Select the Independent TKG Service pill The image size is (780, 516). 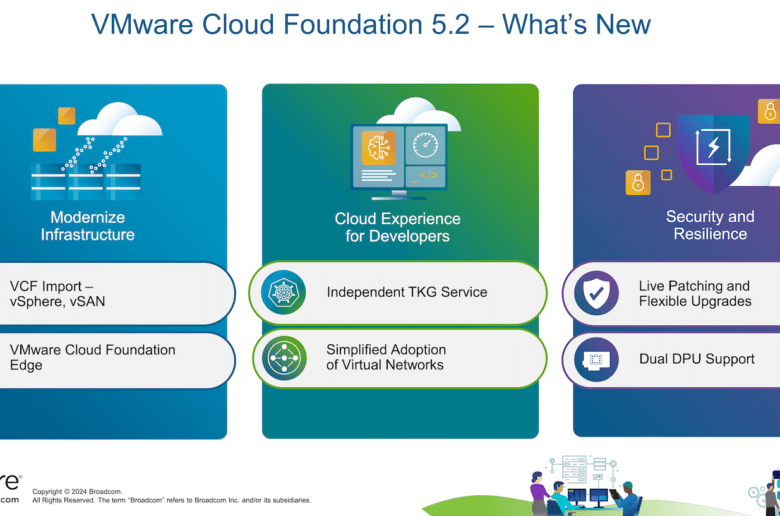398,293
